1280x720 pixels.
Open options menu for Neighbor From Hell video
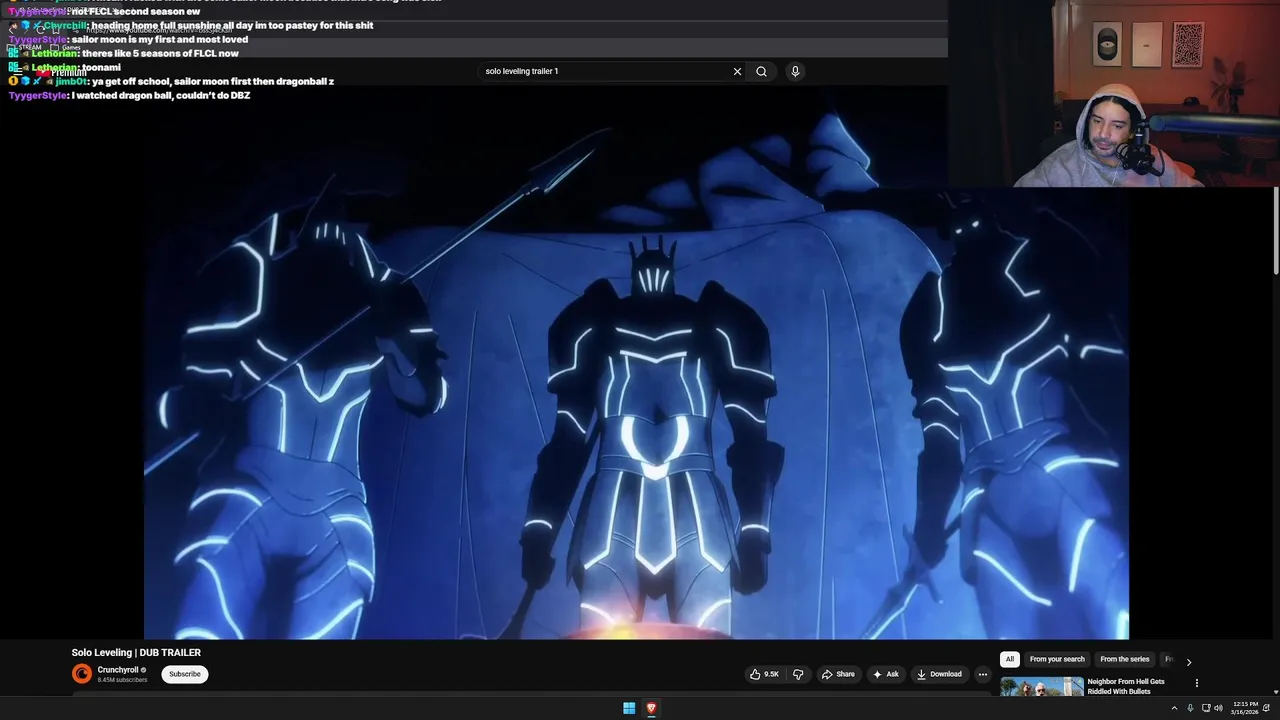pos(1197,683)
